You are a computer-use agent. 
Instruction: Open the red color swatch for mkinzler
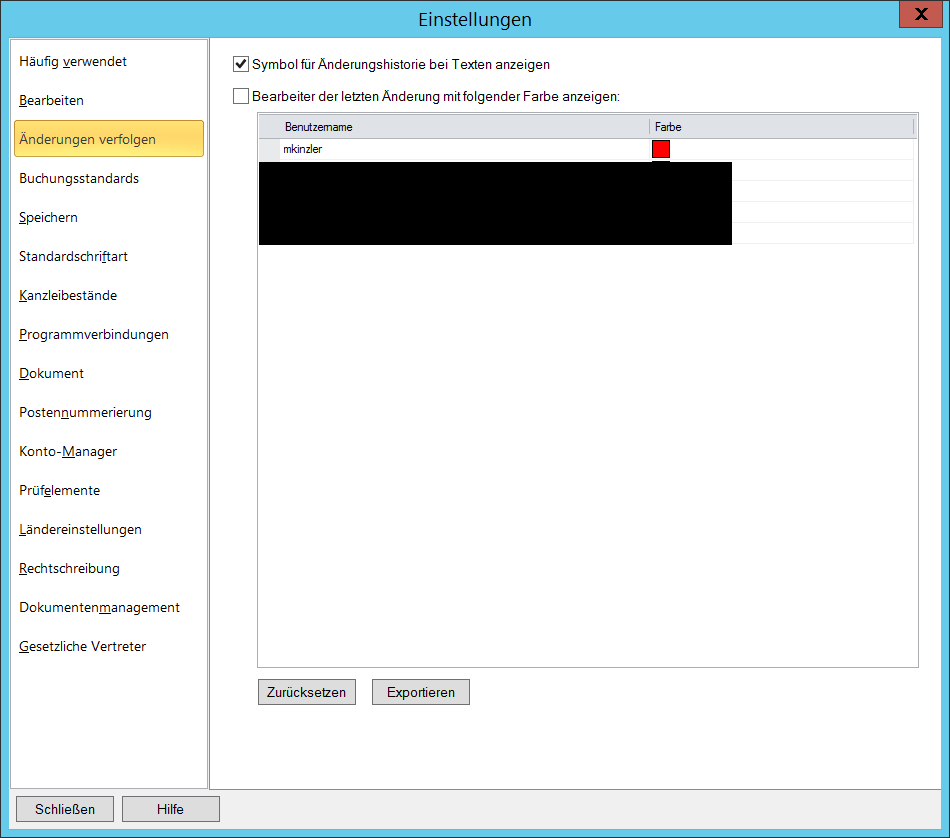pyautogui.click(x=660, y=148)
